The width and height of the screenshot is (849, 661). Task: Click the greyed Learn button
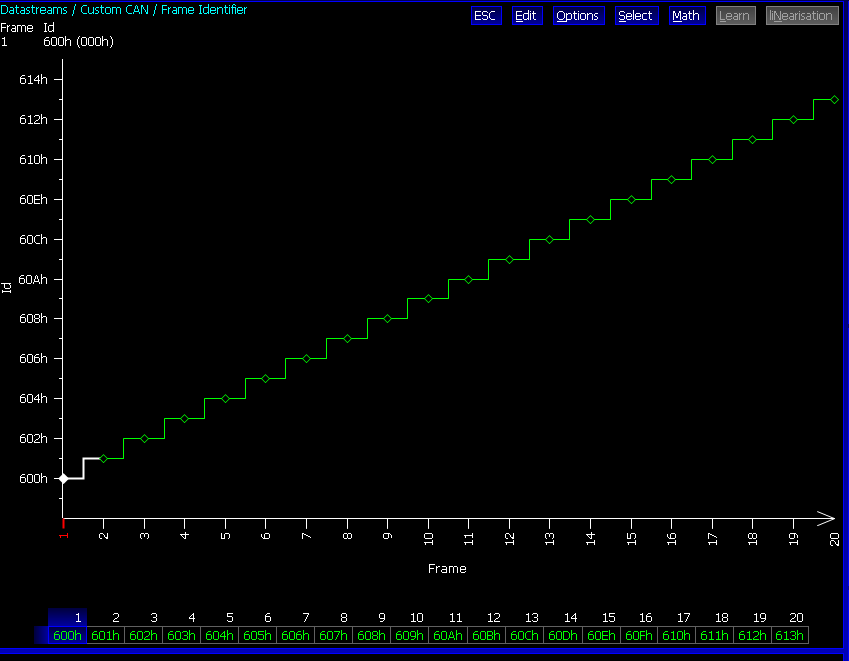tap(735, 16)
